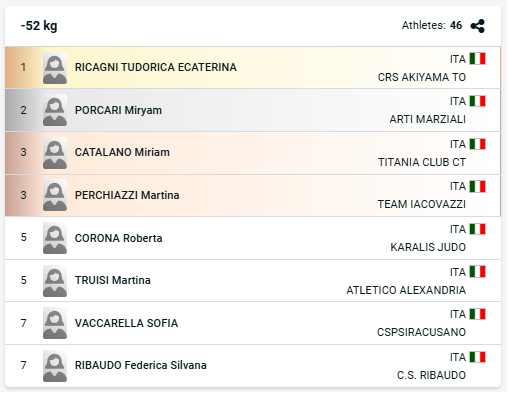Image resolution: width=514 pixels, height=405 pixels.
Task: Click the flag icon in Ribaudo Federica's row
Action: click(x=477, y=357)
